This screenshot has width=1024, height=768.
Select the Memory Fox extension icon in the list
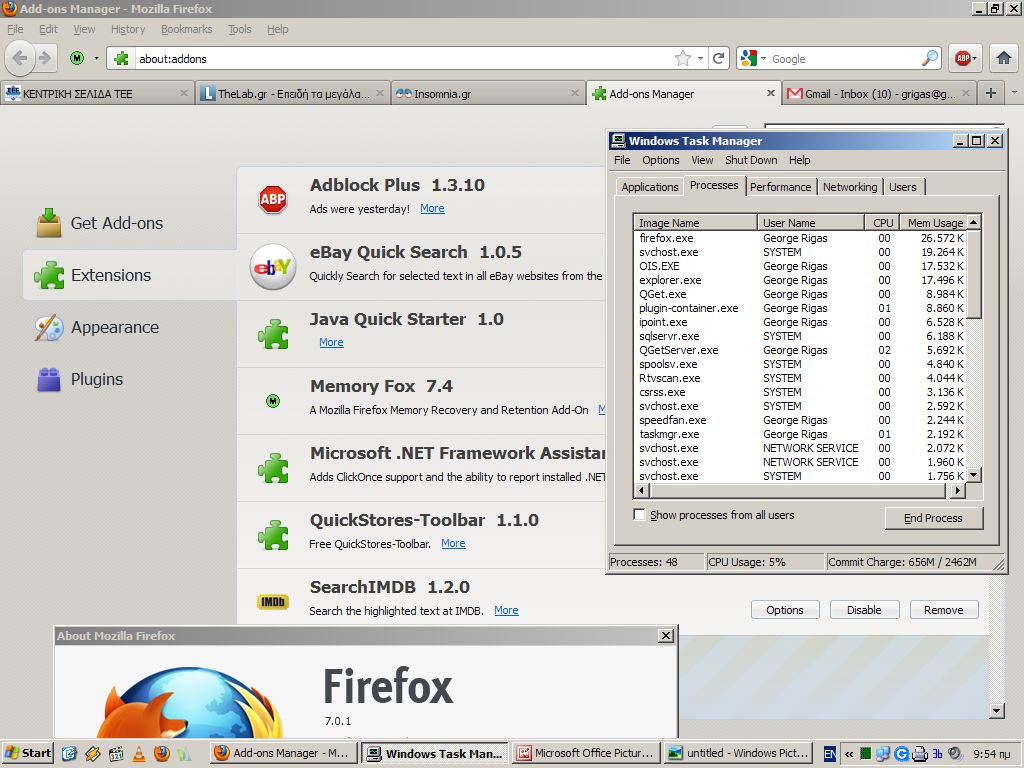[273, 401]
